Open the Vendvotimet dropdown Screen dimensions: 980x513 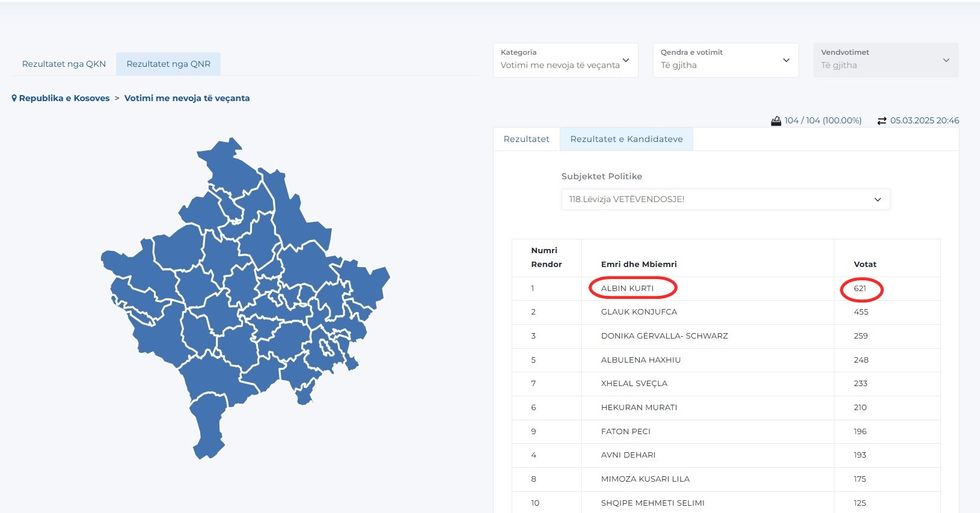(x=885, y=60)
